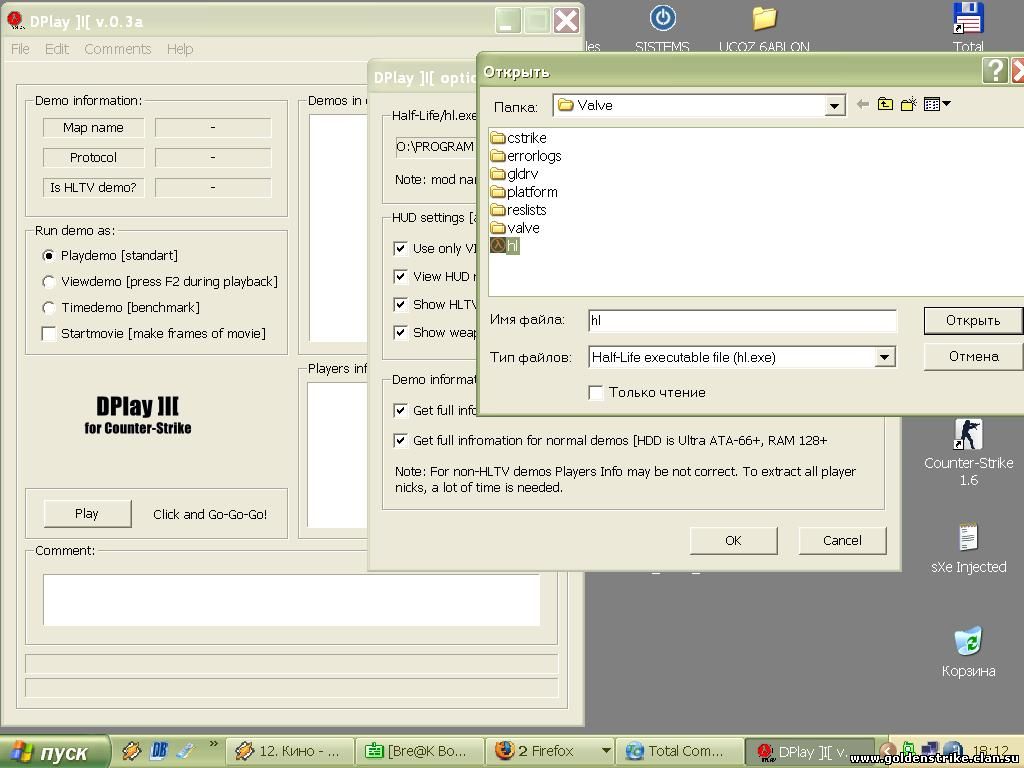Viewport: 1024px width, 768px height.
Task: Go back using the dialog's back arrow
Action: tap(863, 104)
